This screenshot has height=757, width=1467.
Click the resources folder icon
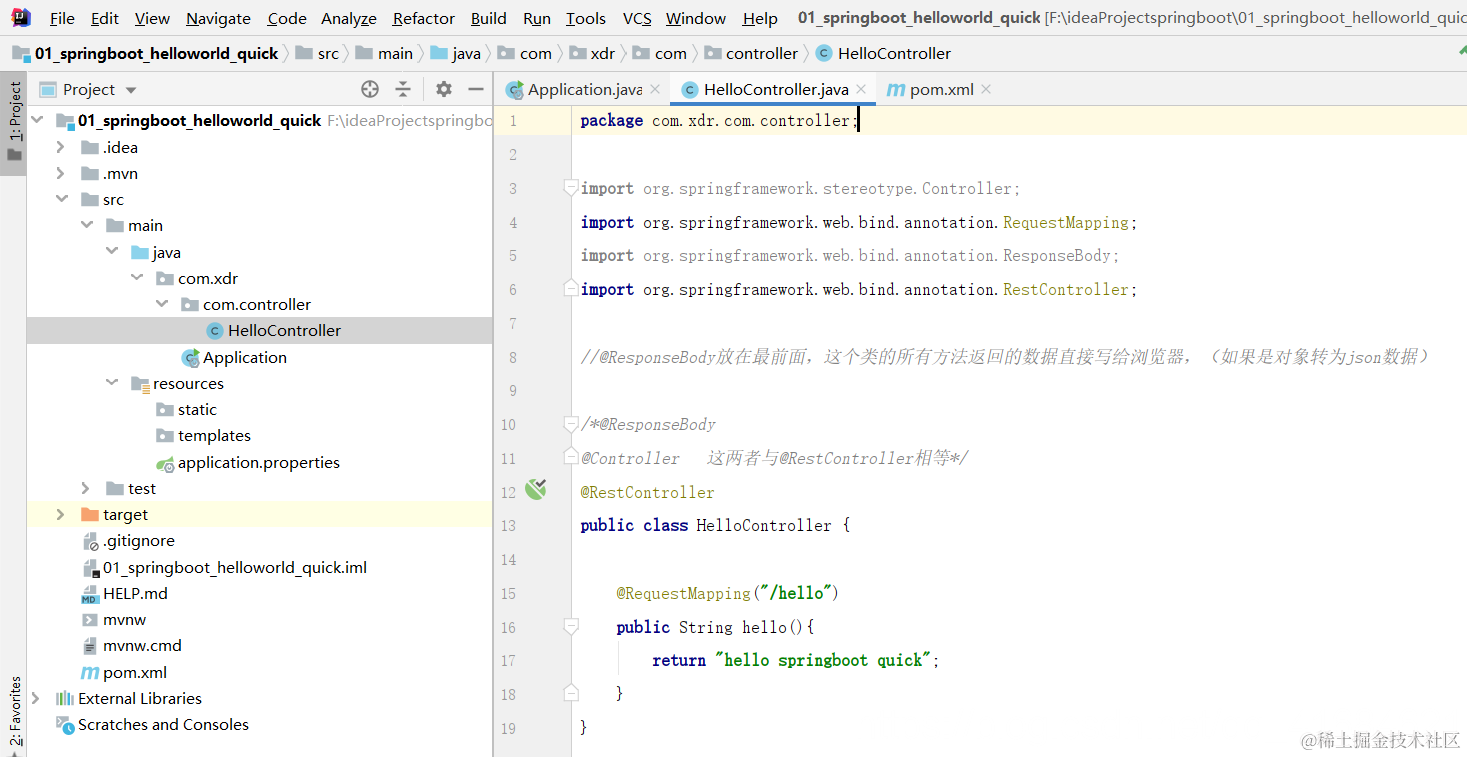[x=140, y=384]
